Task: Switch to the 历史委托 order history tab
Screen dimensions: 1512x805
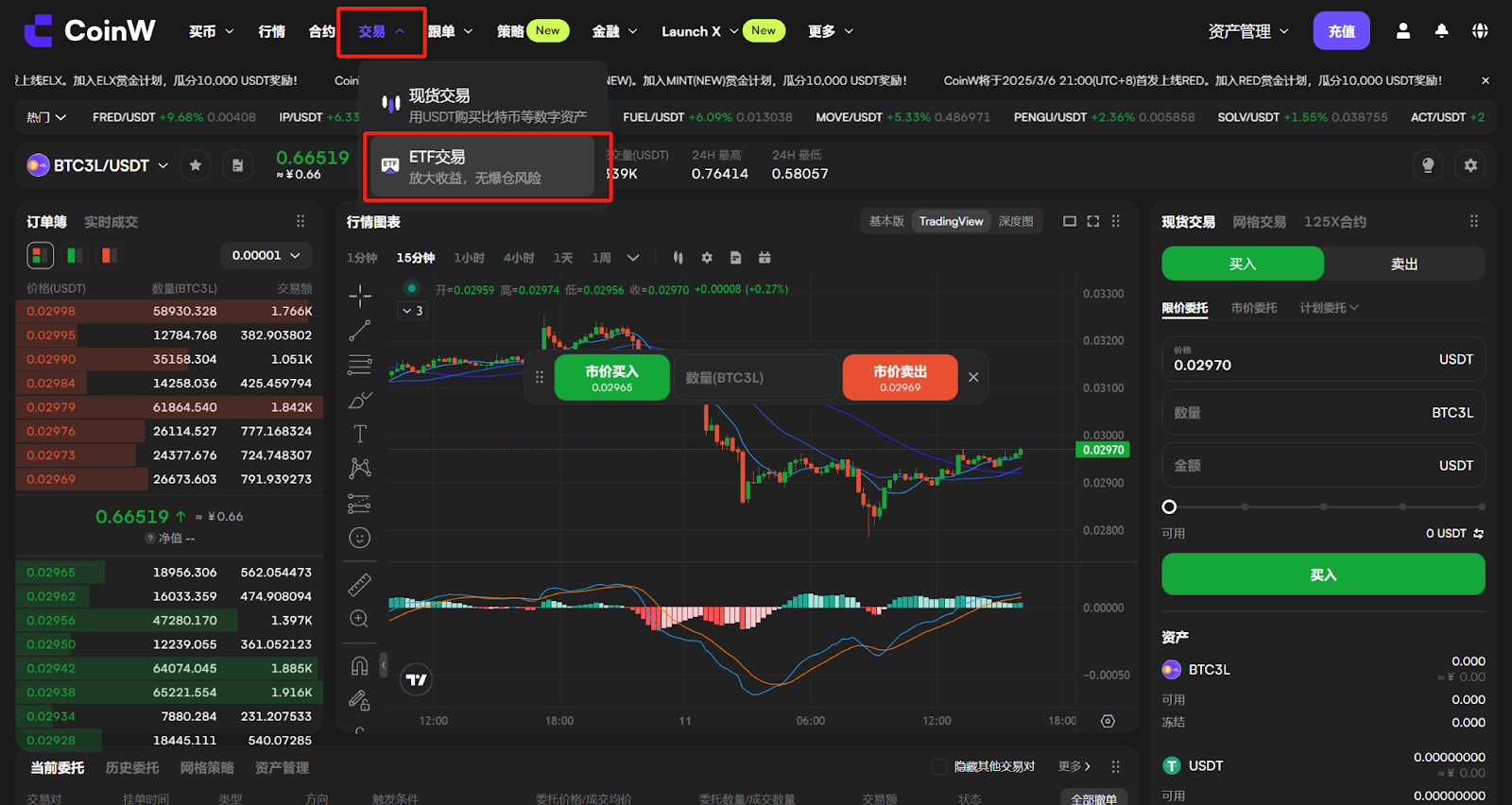Action: tap(132, 767)
